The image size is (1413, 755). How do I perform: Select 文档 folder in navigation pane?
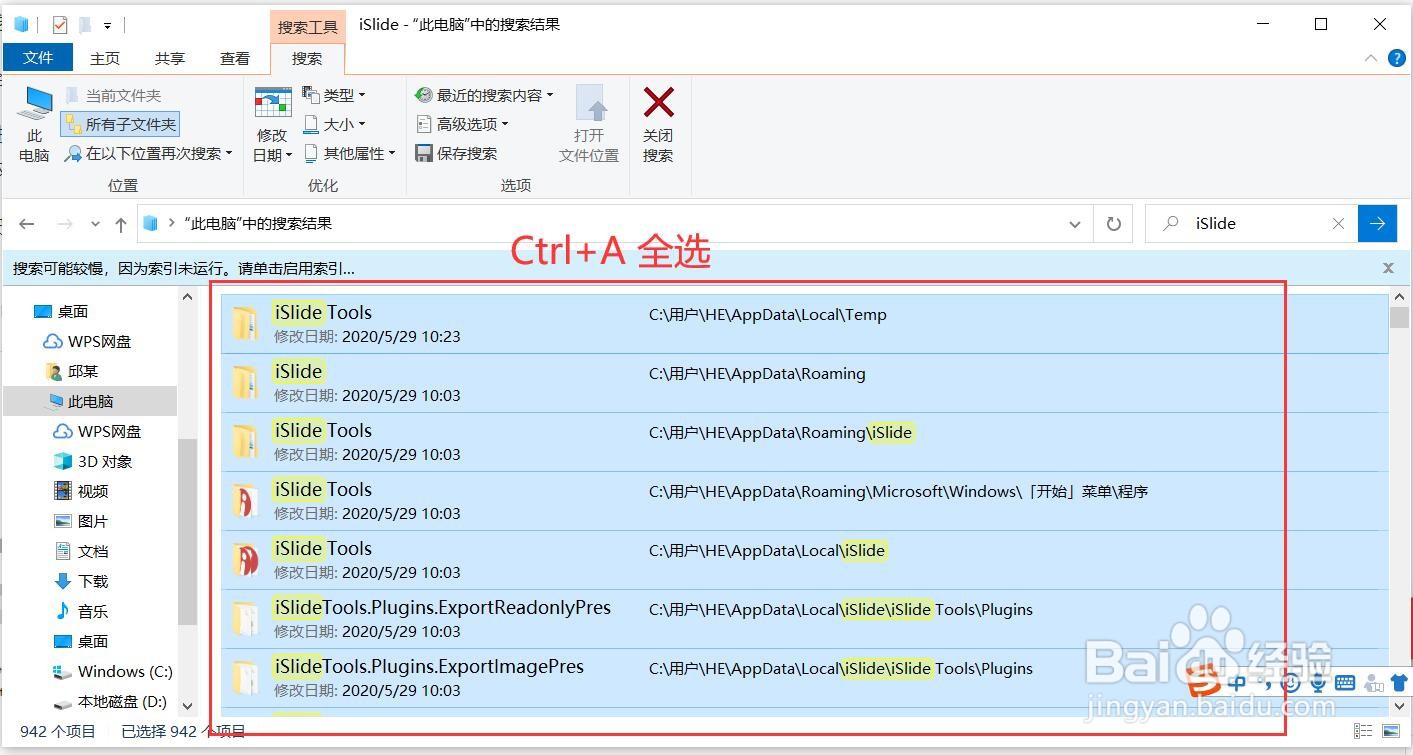click(x=80, y=551)
